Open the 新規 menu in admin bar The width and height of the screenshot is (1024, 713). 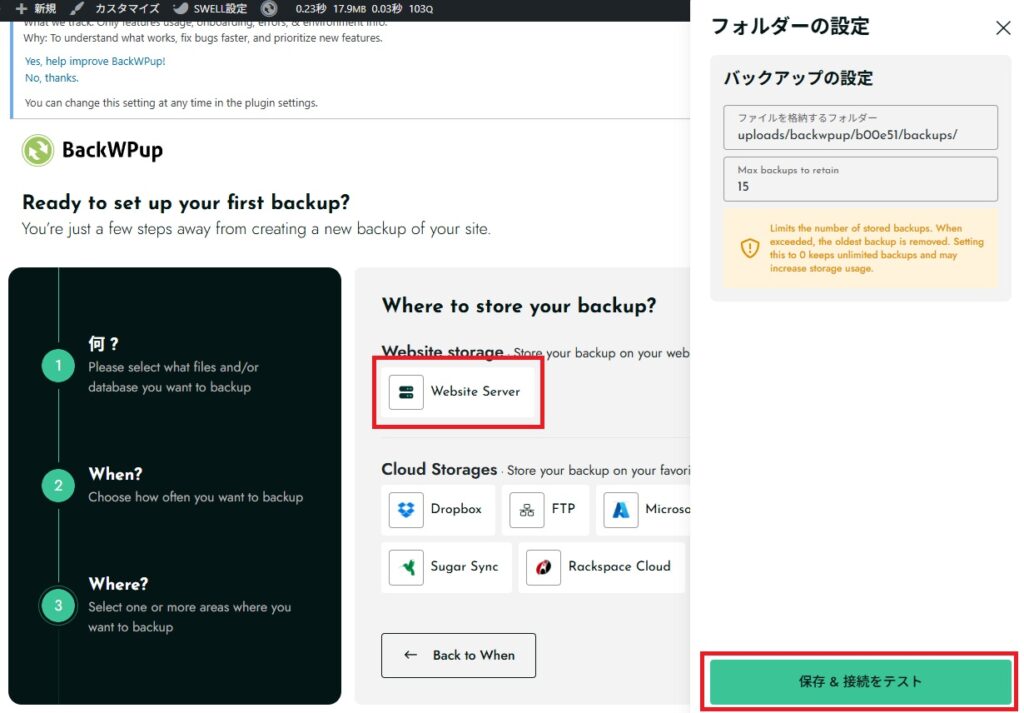(36, 9)
